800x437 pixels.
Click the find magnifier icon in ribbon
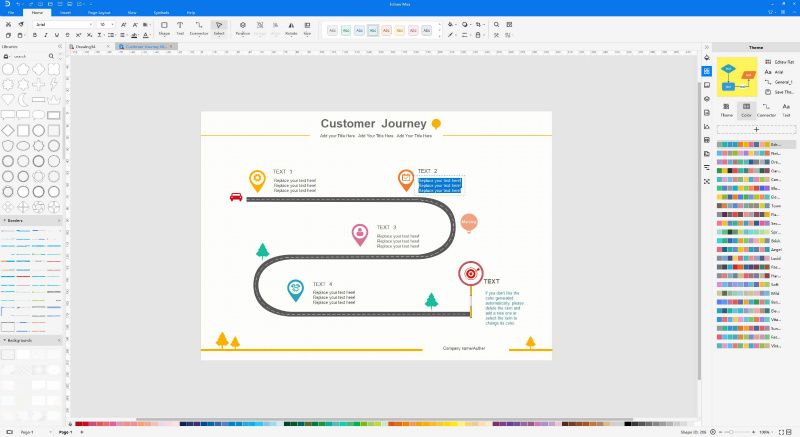click(x=496, y=24)
